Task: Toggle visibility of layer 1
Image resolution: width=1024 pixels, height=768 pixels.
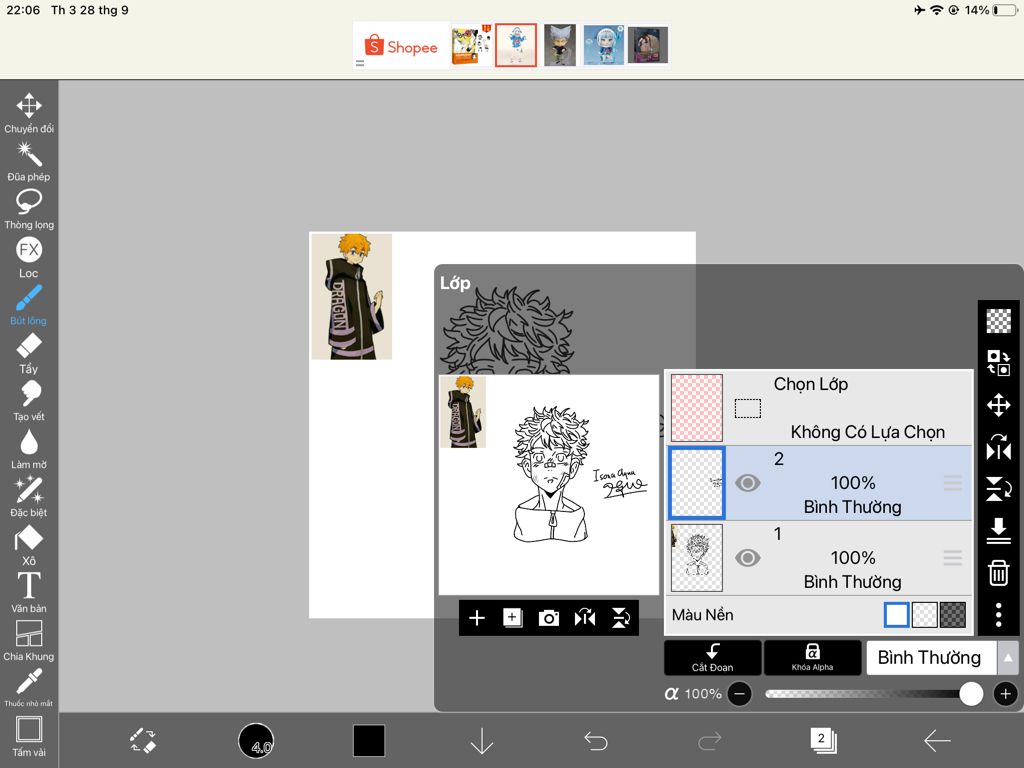Action: pos(748,558)
